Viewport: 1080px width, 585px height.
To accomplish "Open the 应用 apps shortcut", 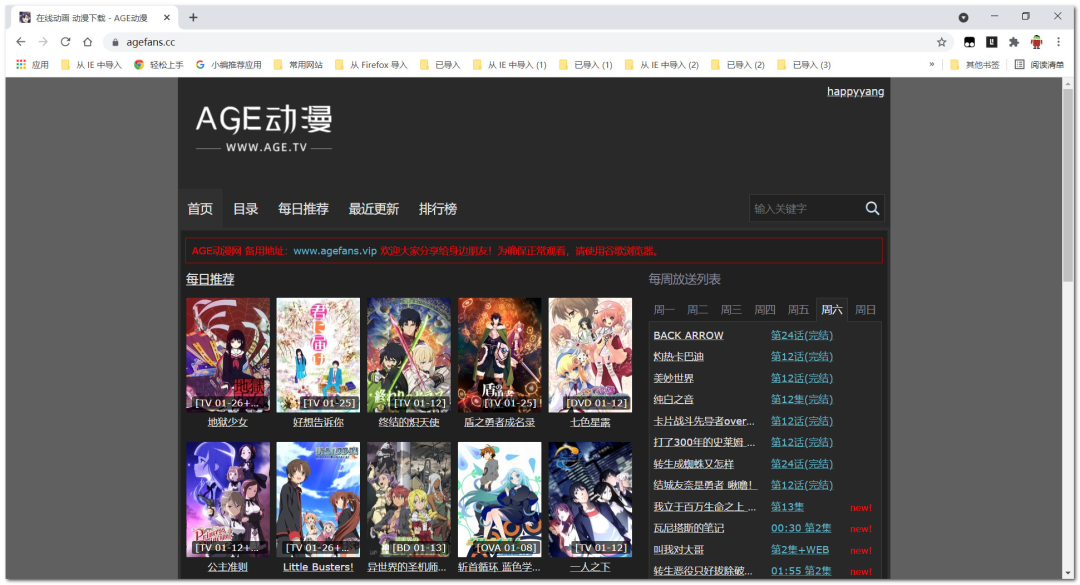I will [32, 65].
